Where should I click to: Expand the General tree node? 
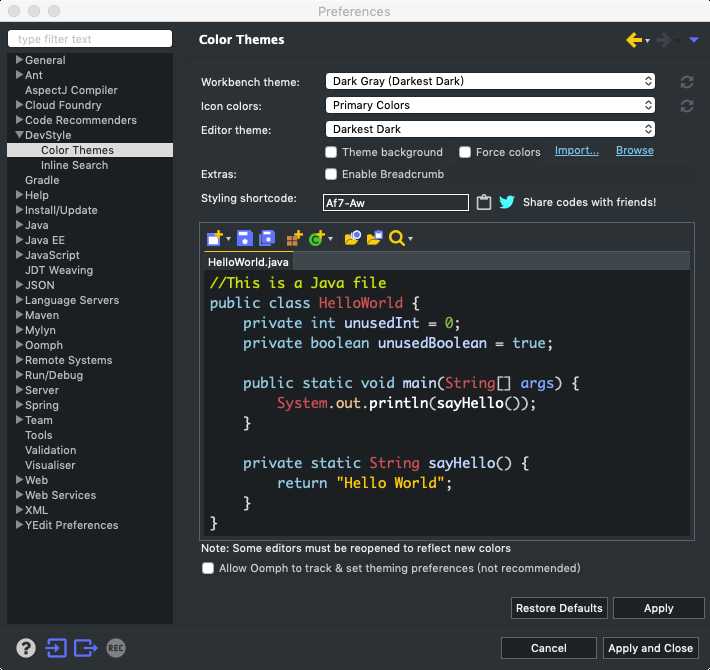click(x=19, y=60)
